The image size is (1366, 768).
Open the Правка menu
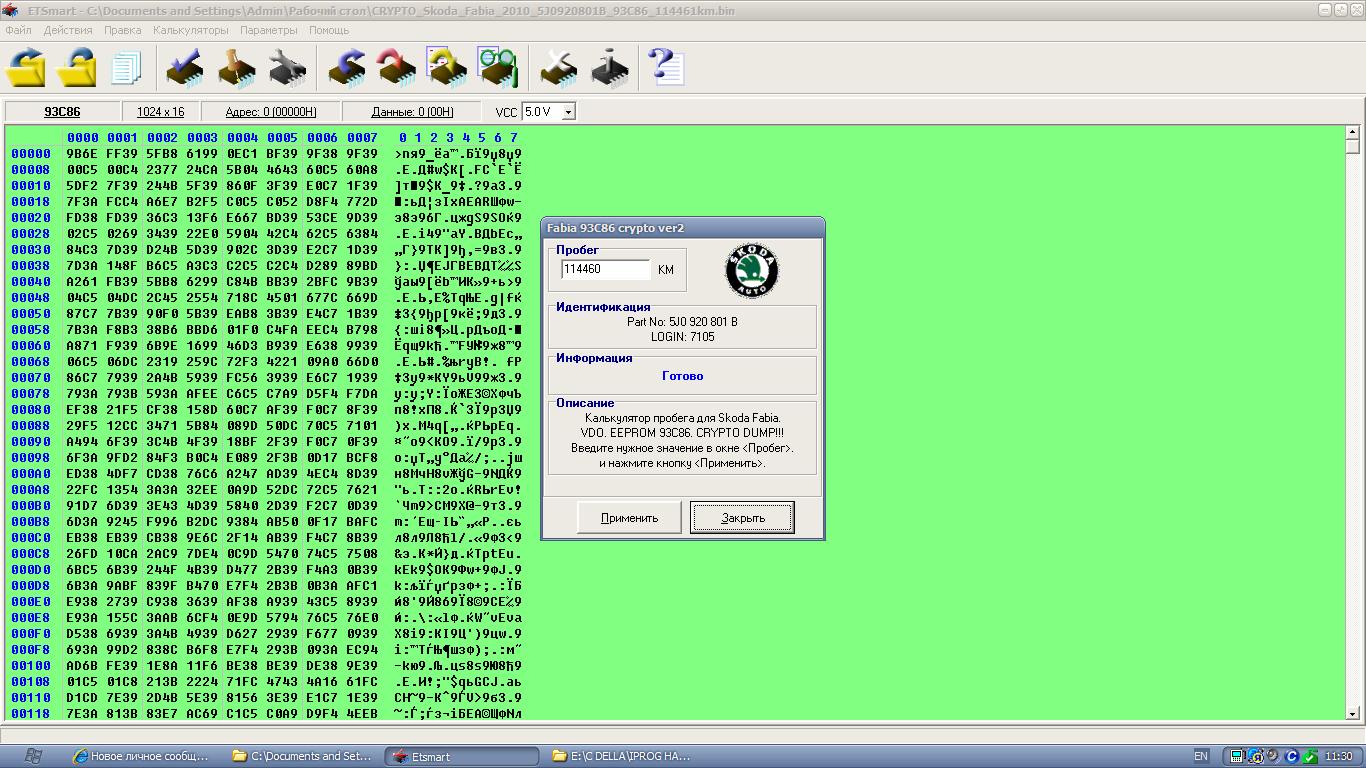click(x=123, y=30)
